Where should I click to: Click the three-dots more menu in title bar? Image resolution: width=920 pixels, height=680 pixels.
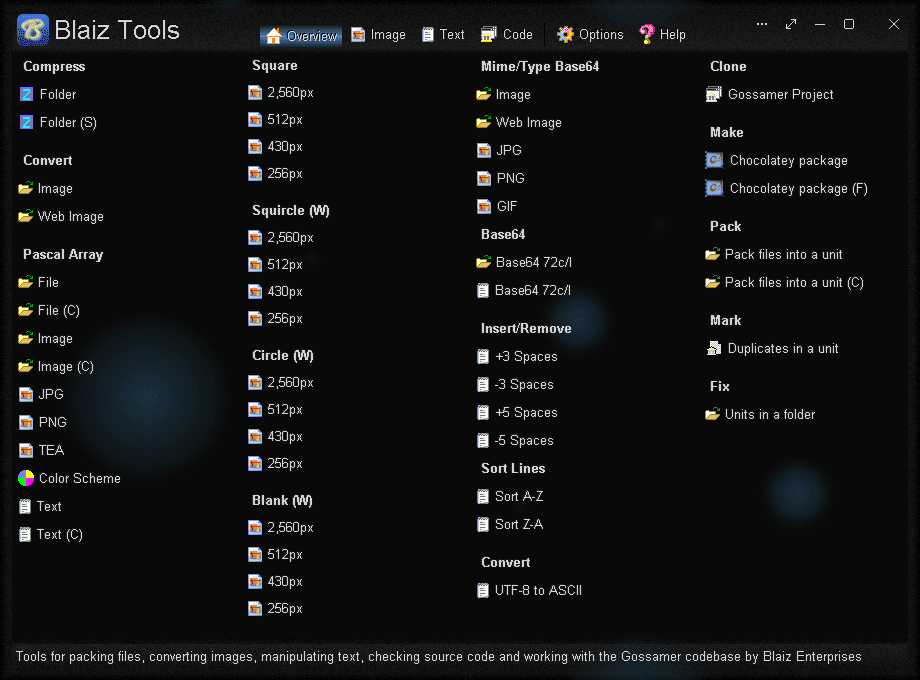[x=762, y=24]
